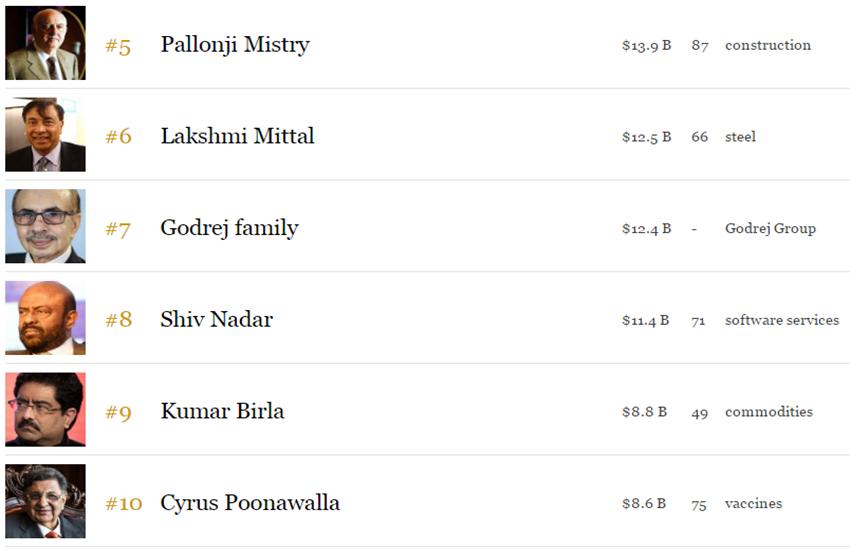The image size is (850, 550).
Task: Click the software services source text
Action: pos(782,320)
